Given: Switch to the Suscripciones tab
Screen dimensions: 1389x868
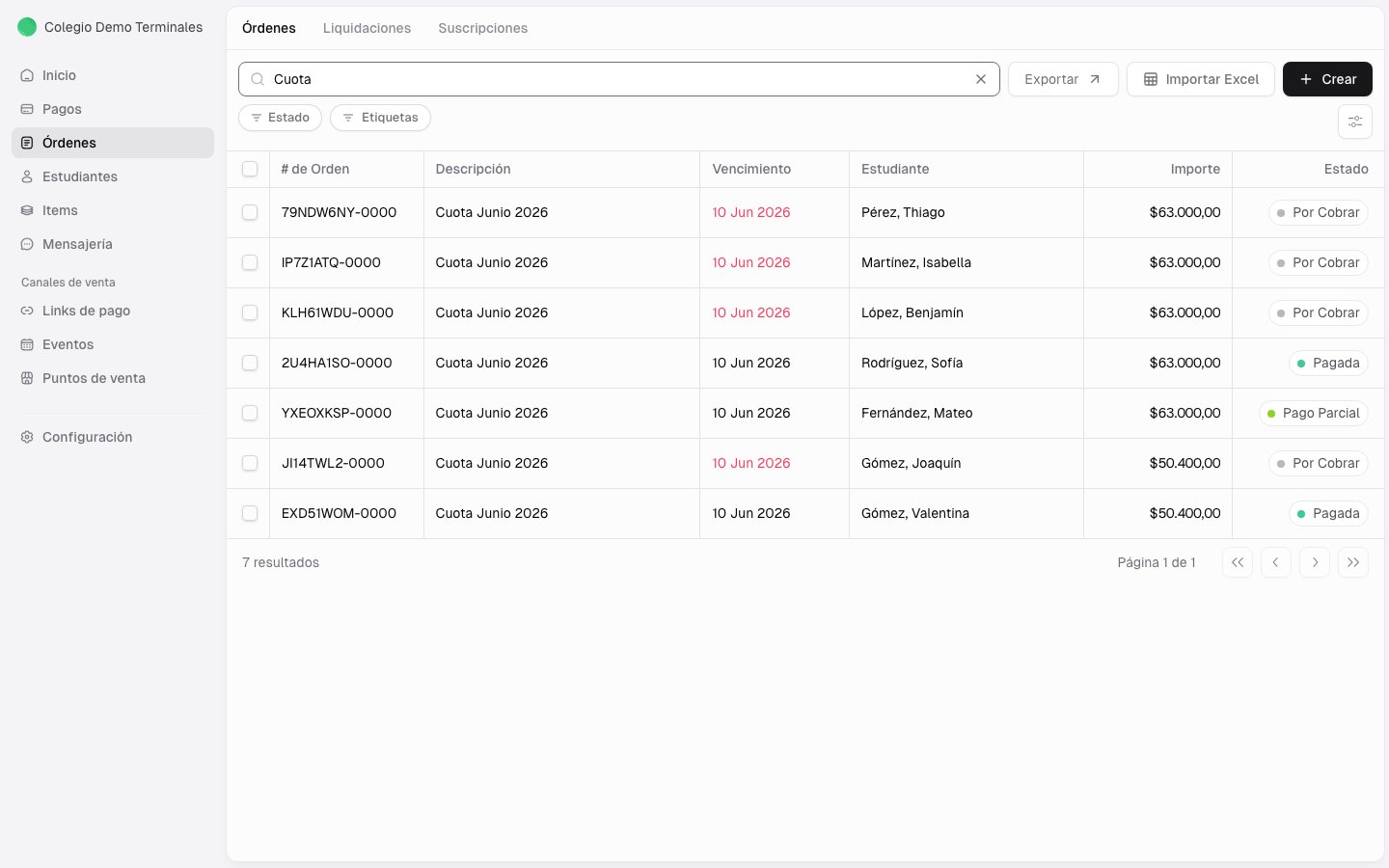Looking at the screenshot, I should point(483,28).
